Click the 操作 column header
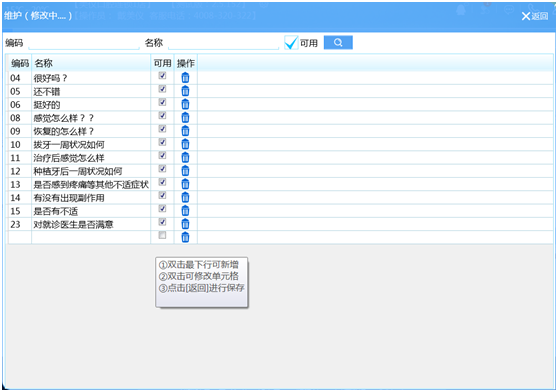The width and height of the screenshot is (558, 392). 185,63
